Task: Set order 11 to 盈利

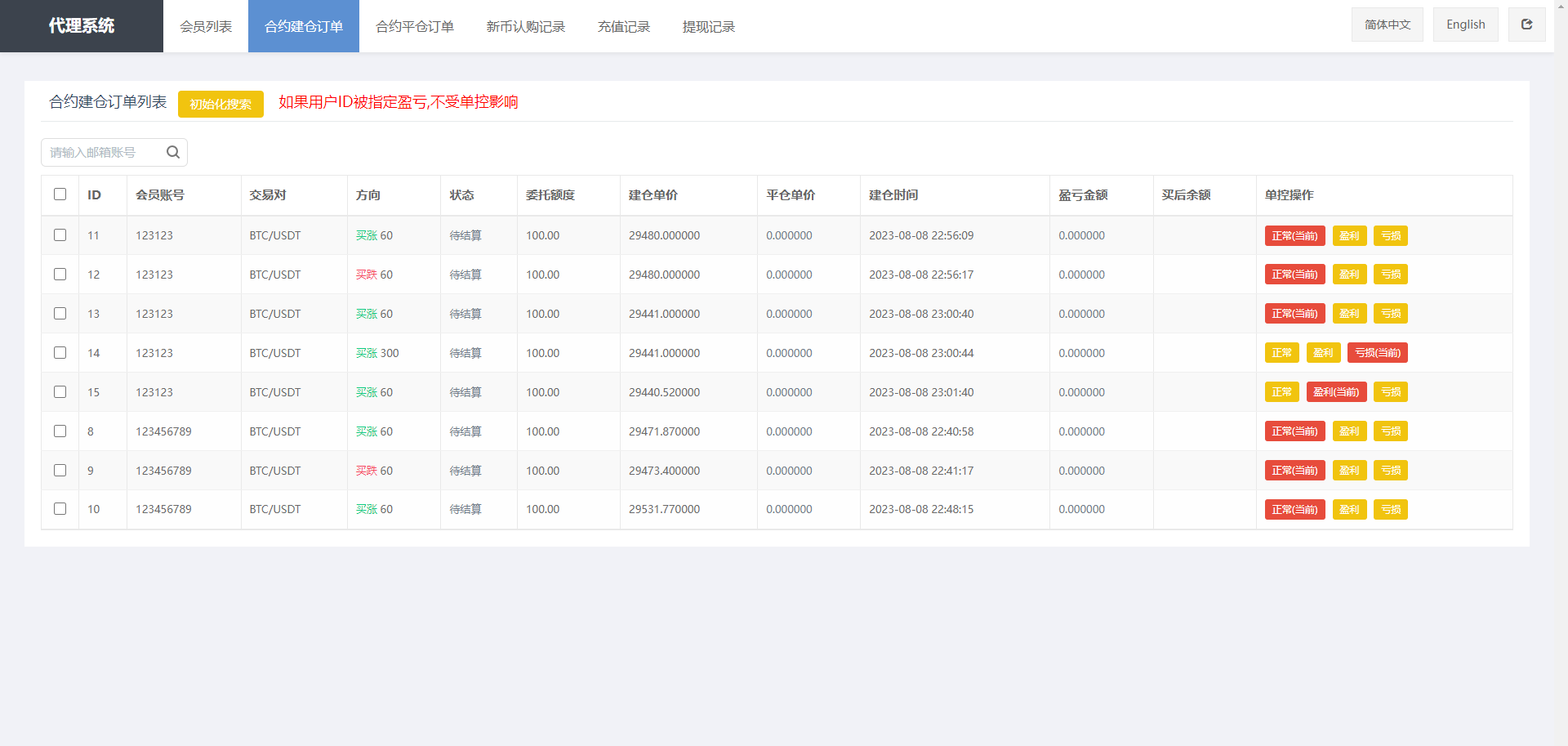Action: click(1349, 235)
